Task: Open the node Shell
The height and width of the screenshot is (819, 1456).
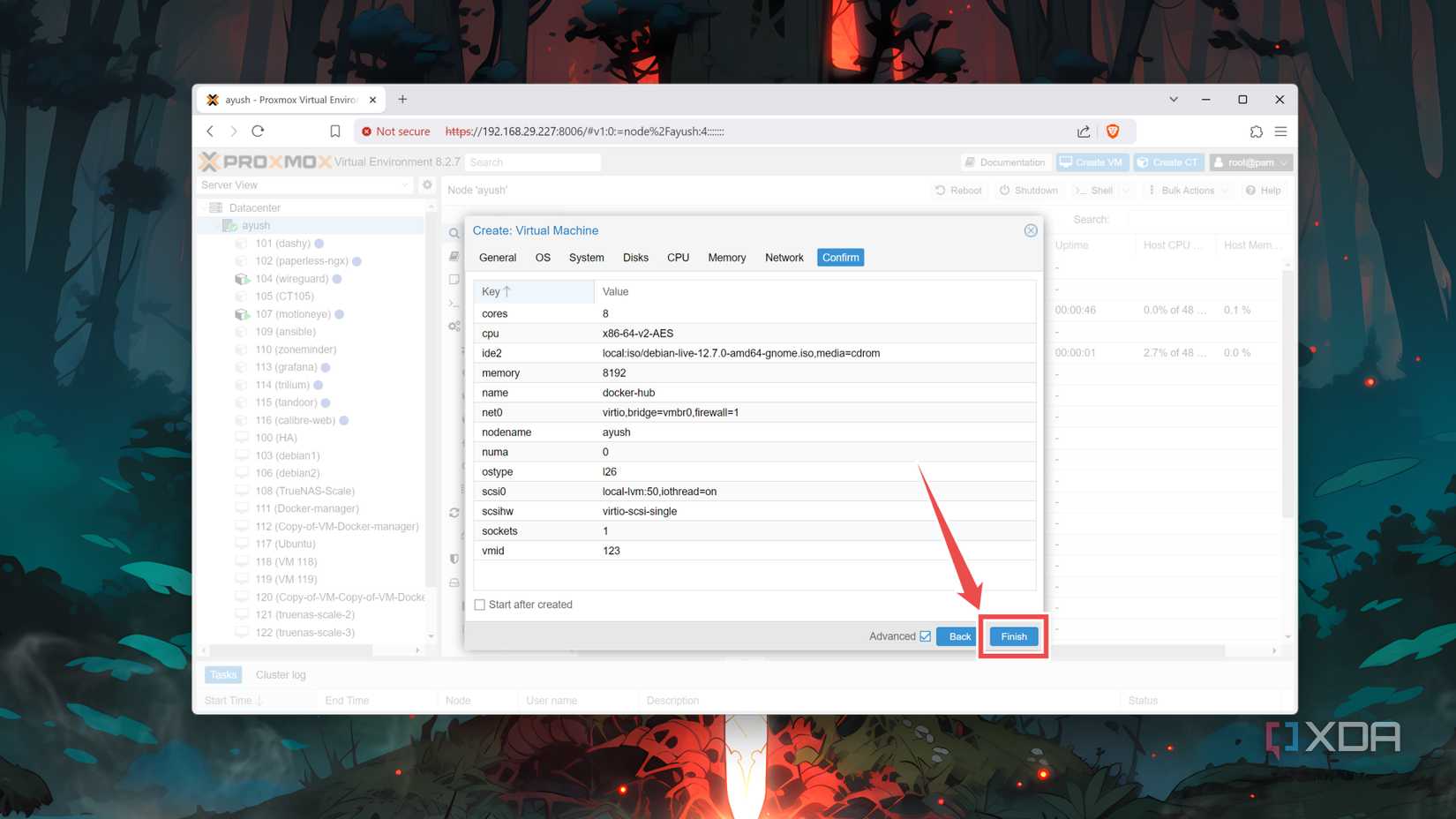Action: 1096,190
